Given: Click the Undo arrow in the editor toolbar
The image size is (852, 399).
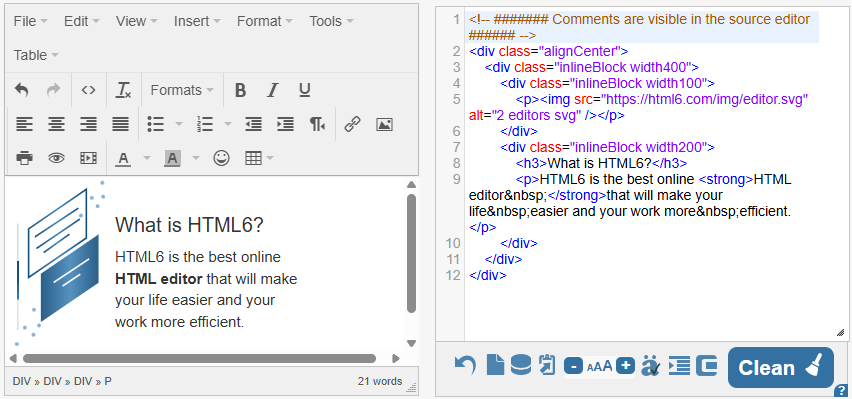Looking at the screenshot, I should point(21,90).
